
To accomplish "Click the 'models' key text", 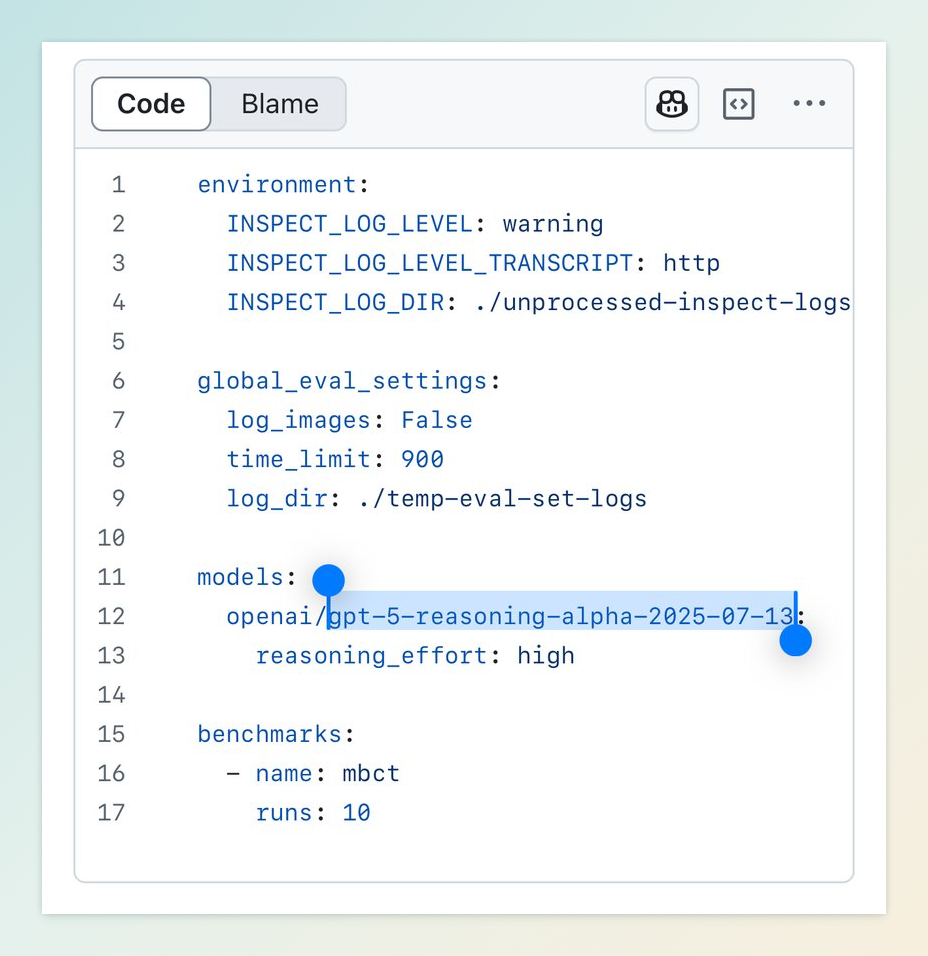I will click(x=240, y=577).
